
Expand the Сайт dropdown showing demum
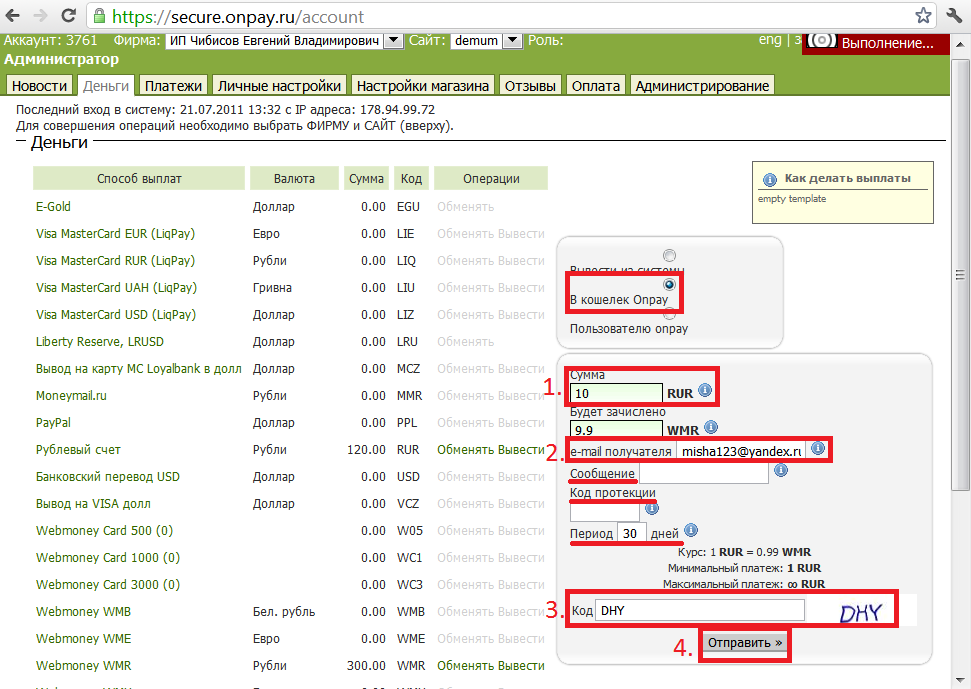(x=511, y=41)
